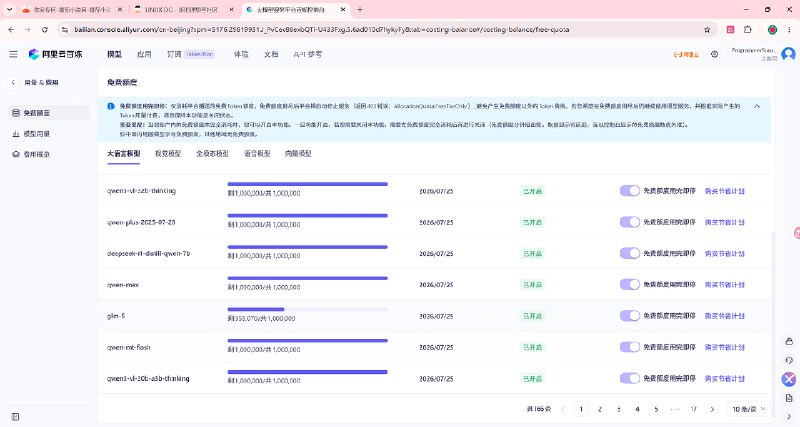
Task: Open the API 参考 menu item
Action: coord(308,54)
